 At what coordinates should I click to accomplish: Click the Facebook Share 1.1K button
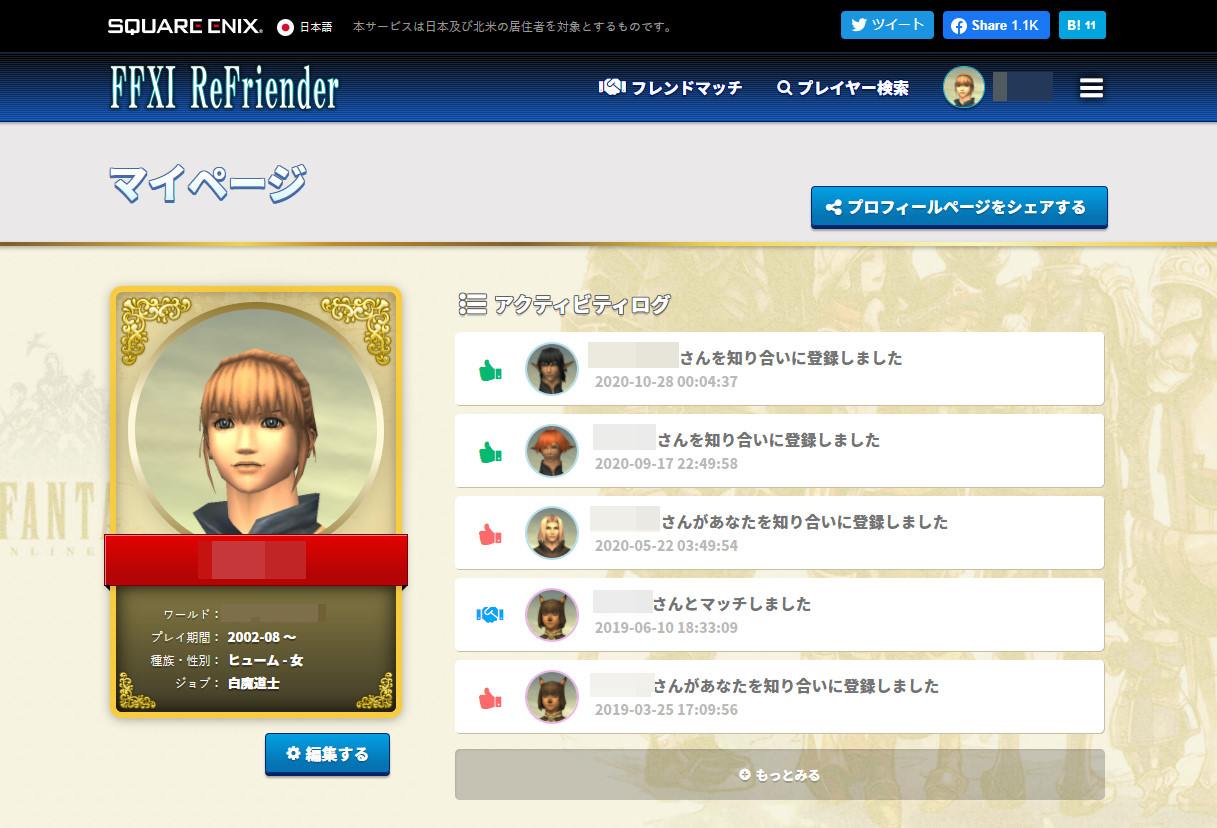(996, 25)
